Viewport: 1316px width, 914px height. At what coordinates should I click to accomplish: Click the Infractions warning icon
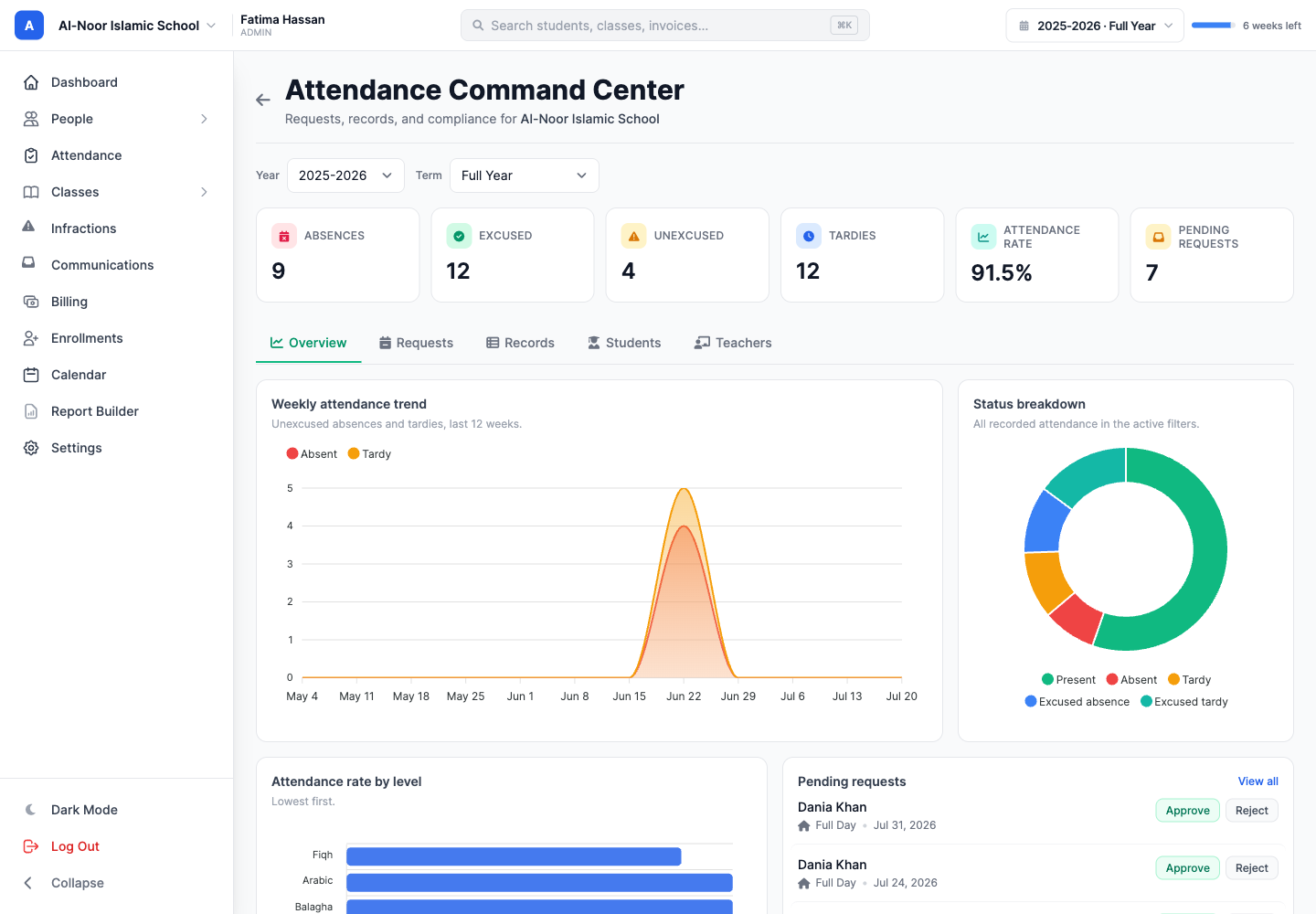pos(28,227)
